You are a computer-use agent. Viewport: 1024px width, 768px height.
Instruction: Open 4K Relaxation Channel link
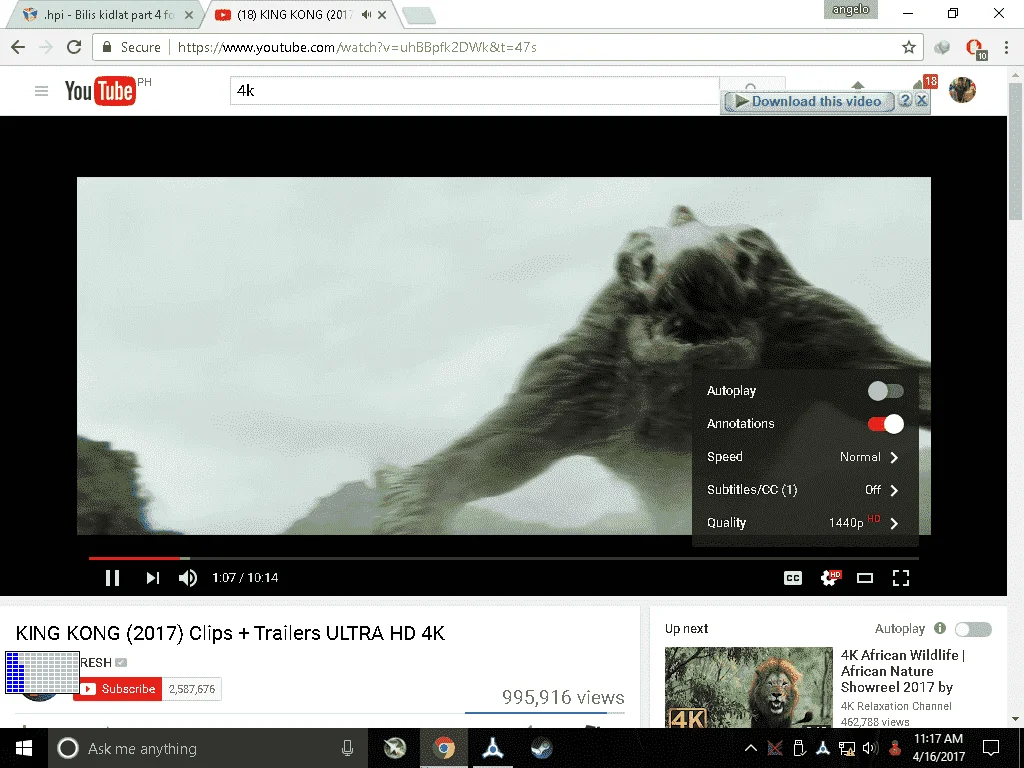[x=896, y=706]
